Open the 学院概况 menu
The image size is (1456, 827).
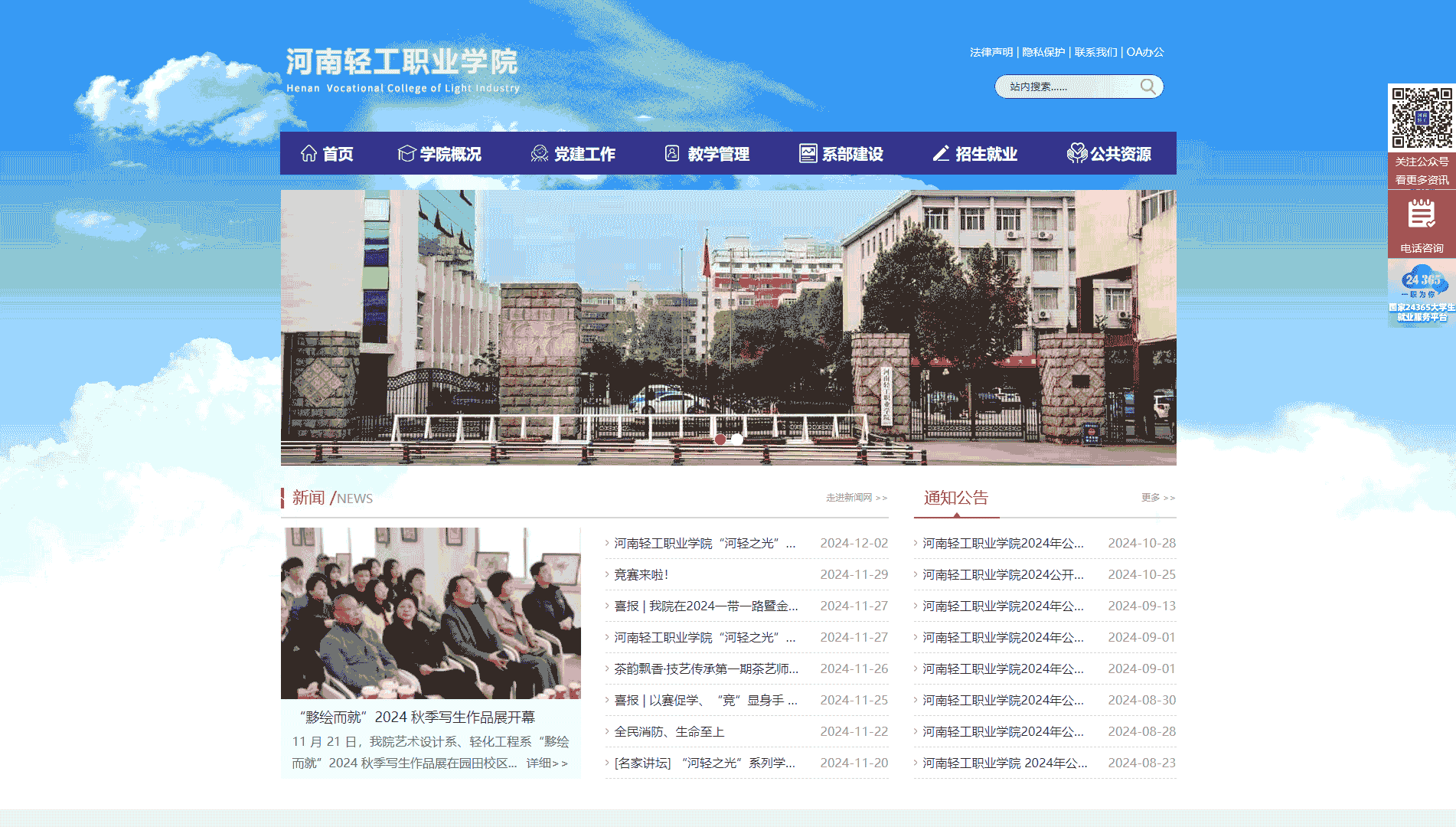tap(439, 153)
